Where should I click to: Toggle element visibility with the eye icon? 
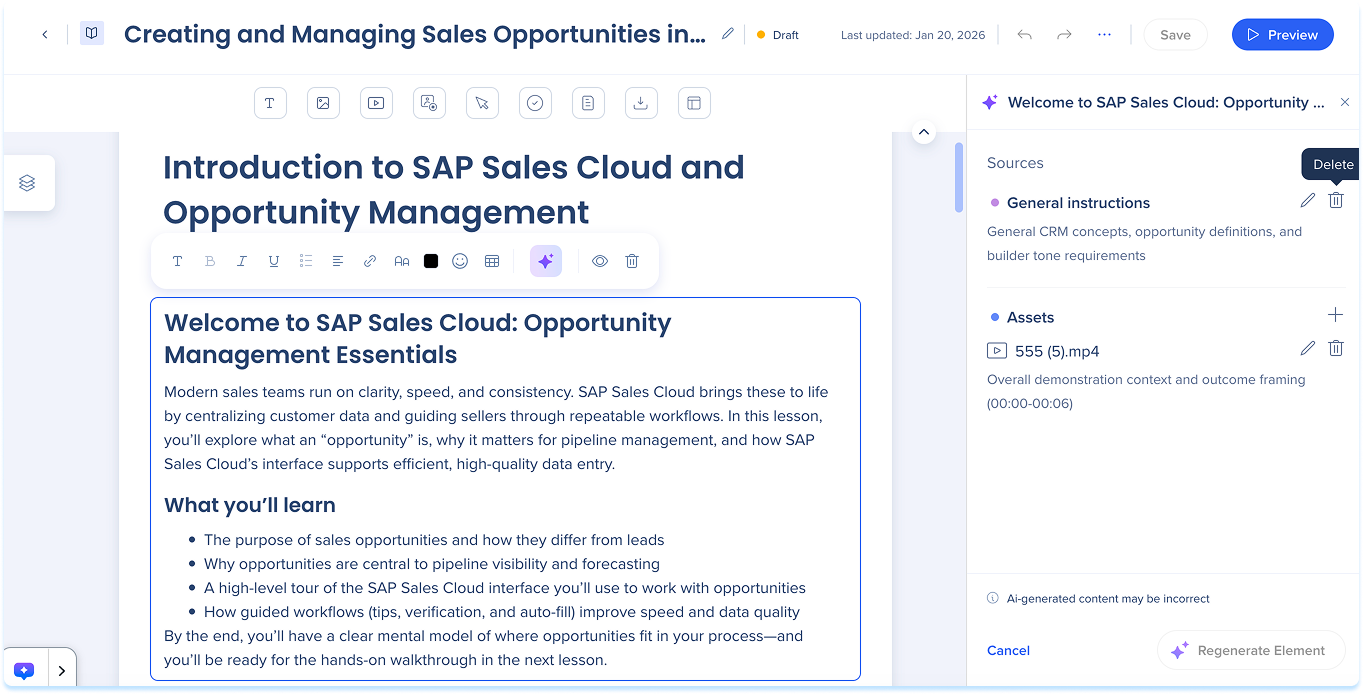tap(600, 261)
